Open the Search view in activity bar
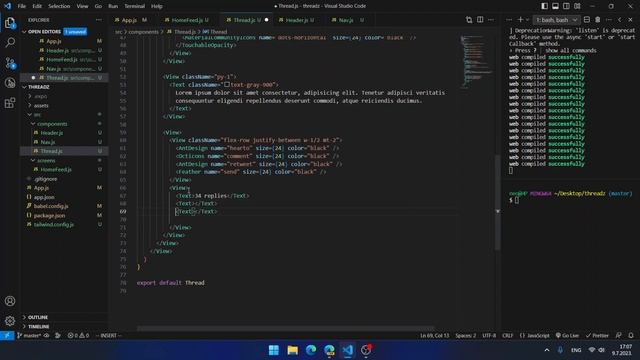640x360 pixels. click(x=10, y=42)
